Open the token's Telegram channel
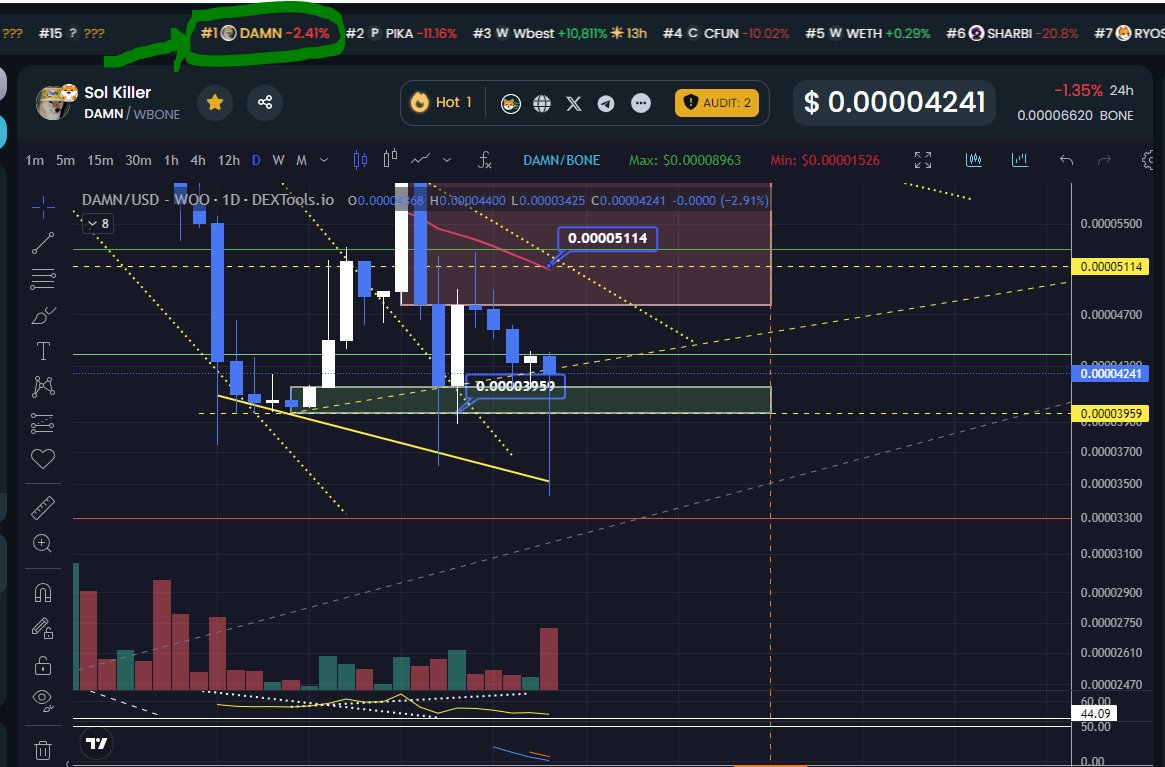Image resolution: width=1165 pixels, height=767 pixels. (x=606, y=103)
